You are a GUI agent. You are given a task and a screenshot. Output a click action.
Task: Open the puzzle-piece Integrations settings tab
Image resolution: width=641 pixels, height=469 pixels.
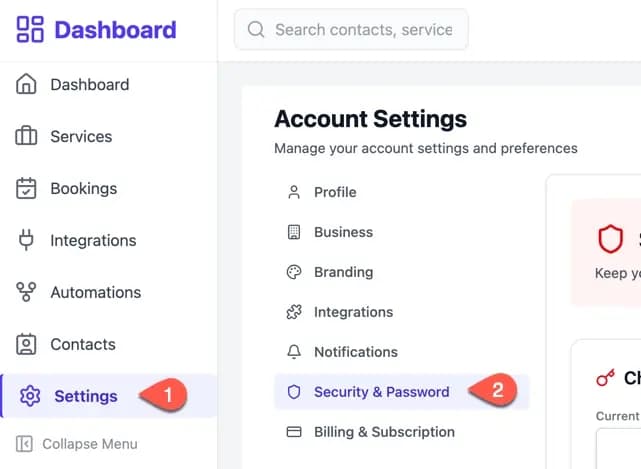[402, 312]
